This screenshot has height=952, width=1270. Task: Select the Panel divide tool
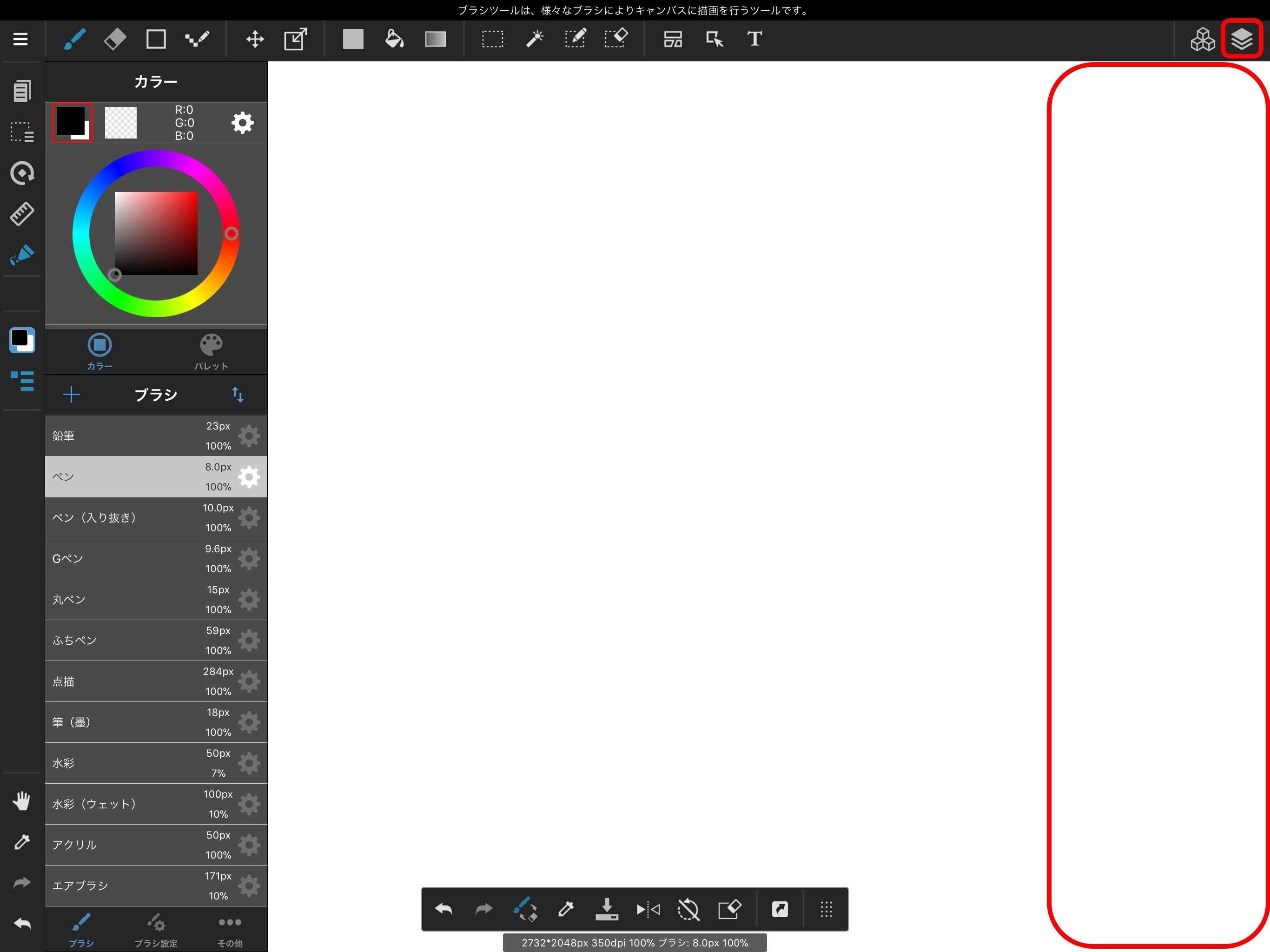pos(673,39)
